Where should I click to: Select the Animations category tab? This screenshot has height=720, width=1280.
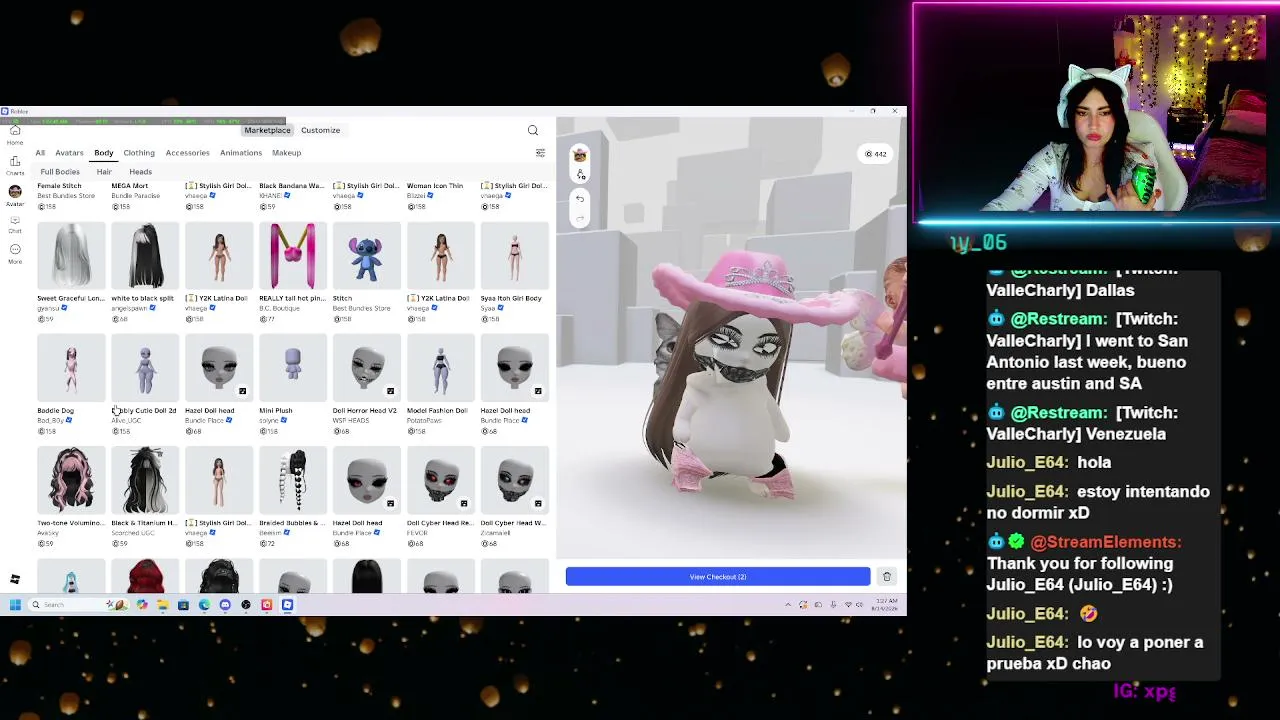(x=241, y=153)
